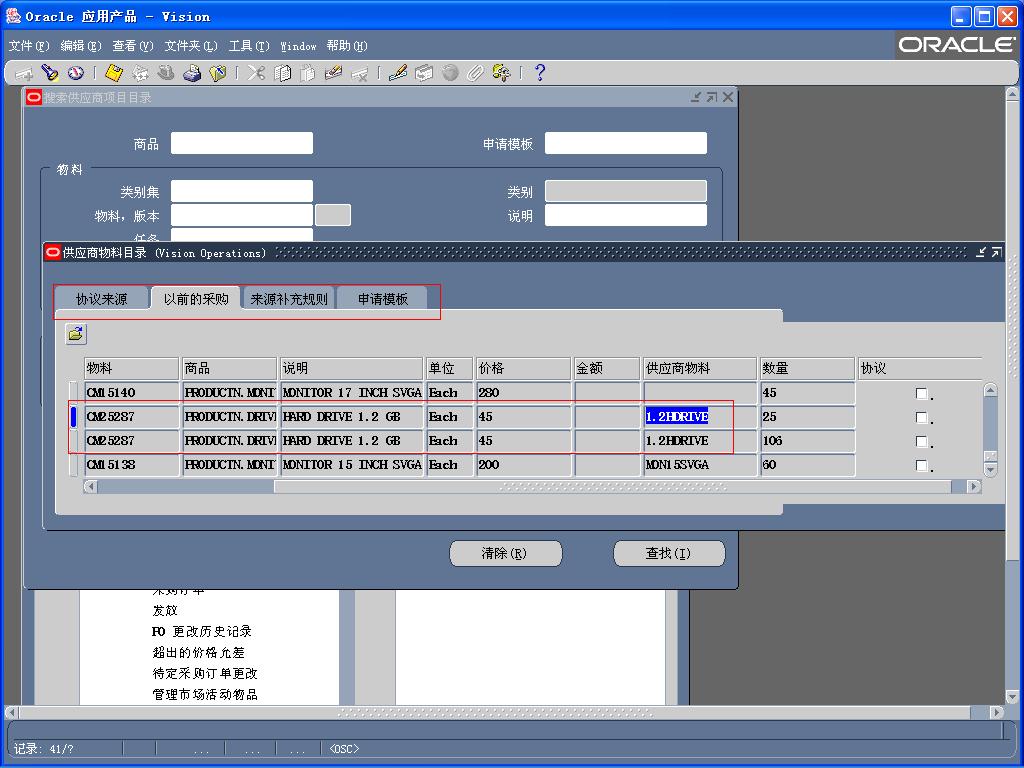Screen dimensions: 1024x768
Task: Open the 查看(V) menu
Action: (133, 46)
